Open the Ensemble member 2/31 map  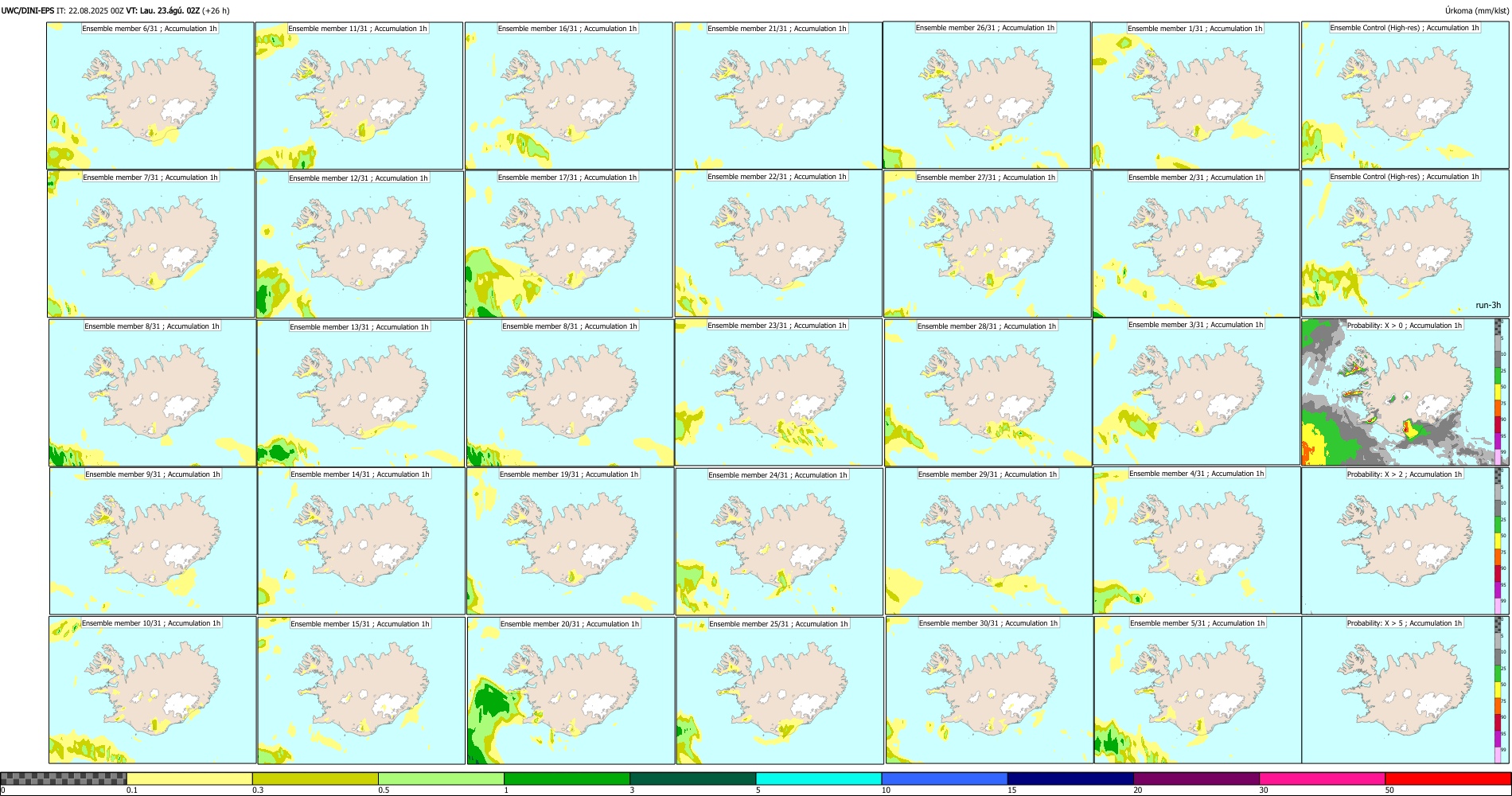(1197, 244)
